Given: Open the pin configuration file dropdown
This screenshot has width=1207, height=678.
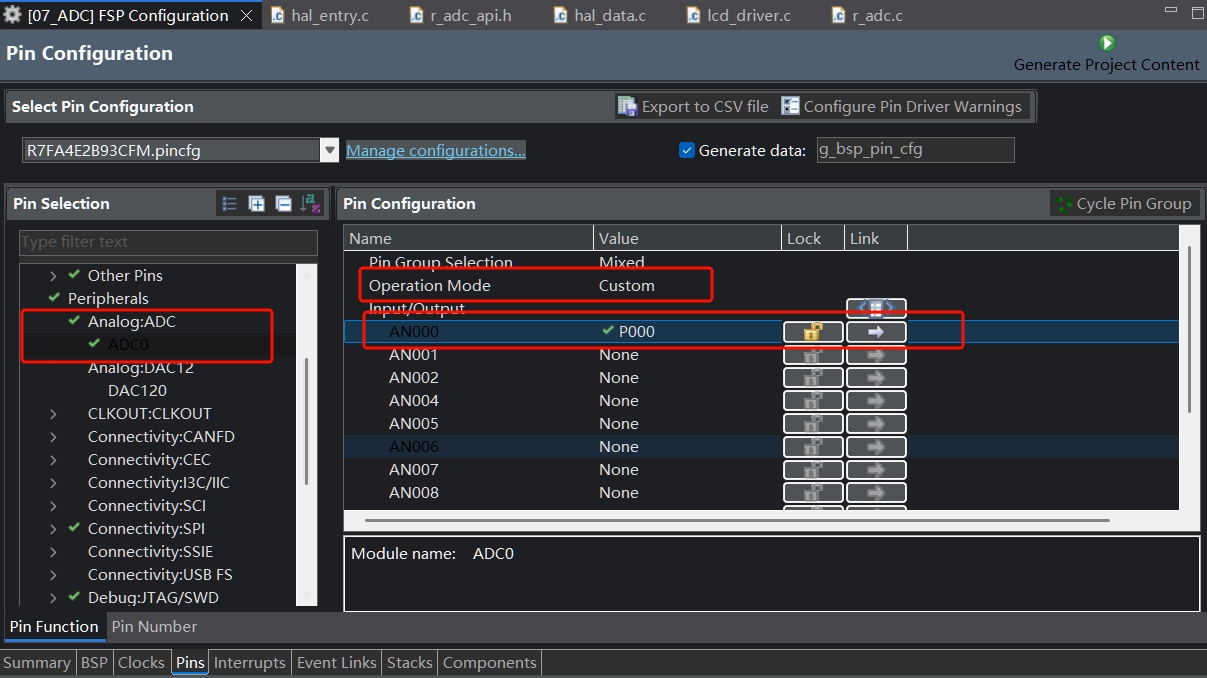Looking at the screenshot, I should point(329,150).
